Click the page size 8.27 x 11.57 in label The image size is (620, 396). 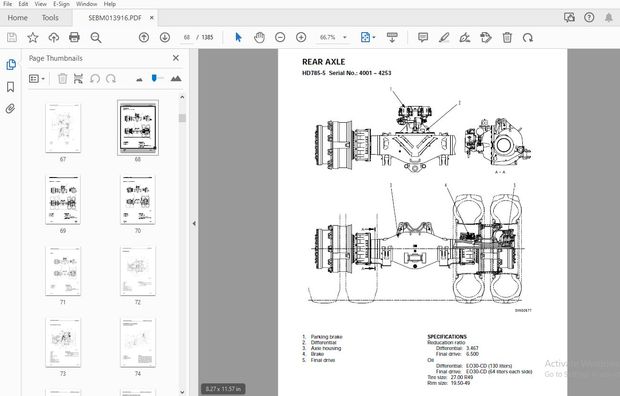pos(223,389)
